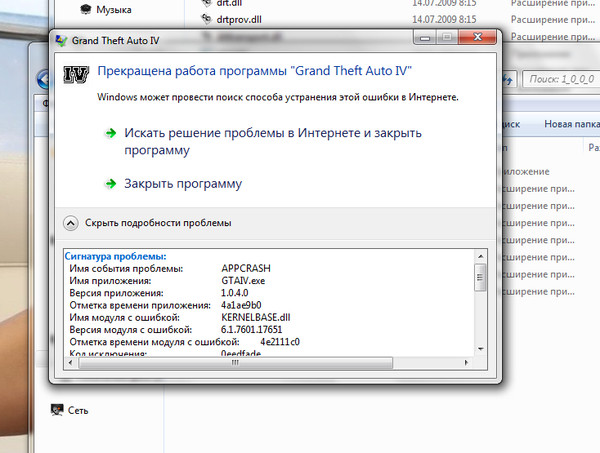The image size is (600, 453).
Task: Click the down arrow of the details vertical scrollbar
Action: point(481,349)
